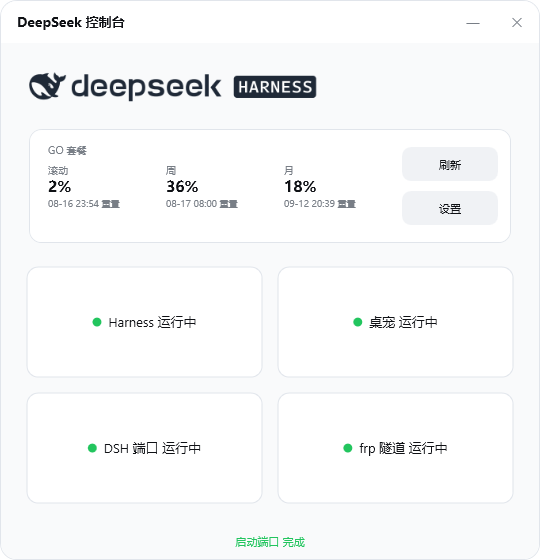
Task: Select the 18% 月 usage value
Action: [300, 186]
